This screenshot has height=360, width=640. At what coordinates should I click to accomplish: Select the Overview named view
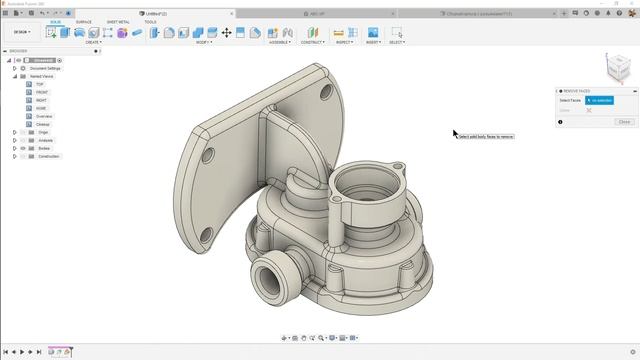point(44,116)
